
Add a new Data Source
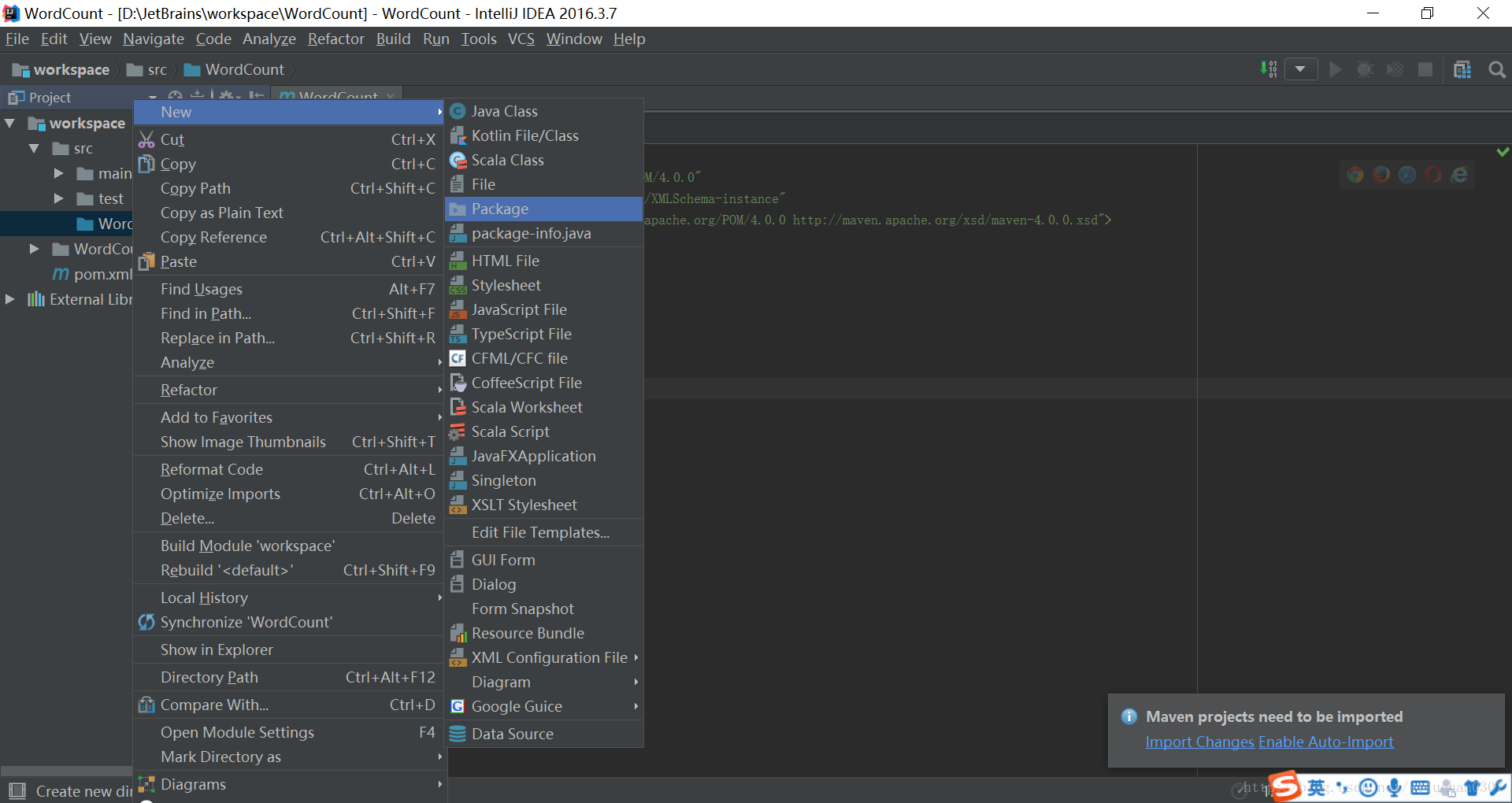pos(544,735)
